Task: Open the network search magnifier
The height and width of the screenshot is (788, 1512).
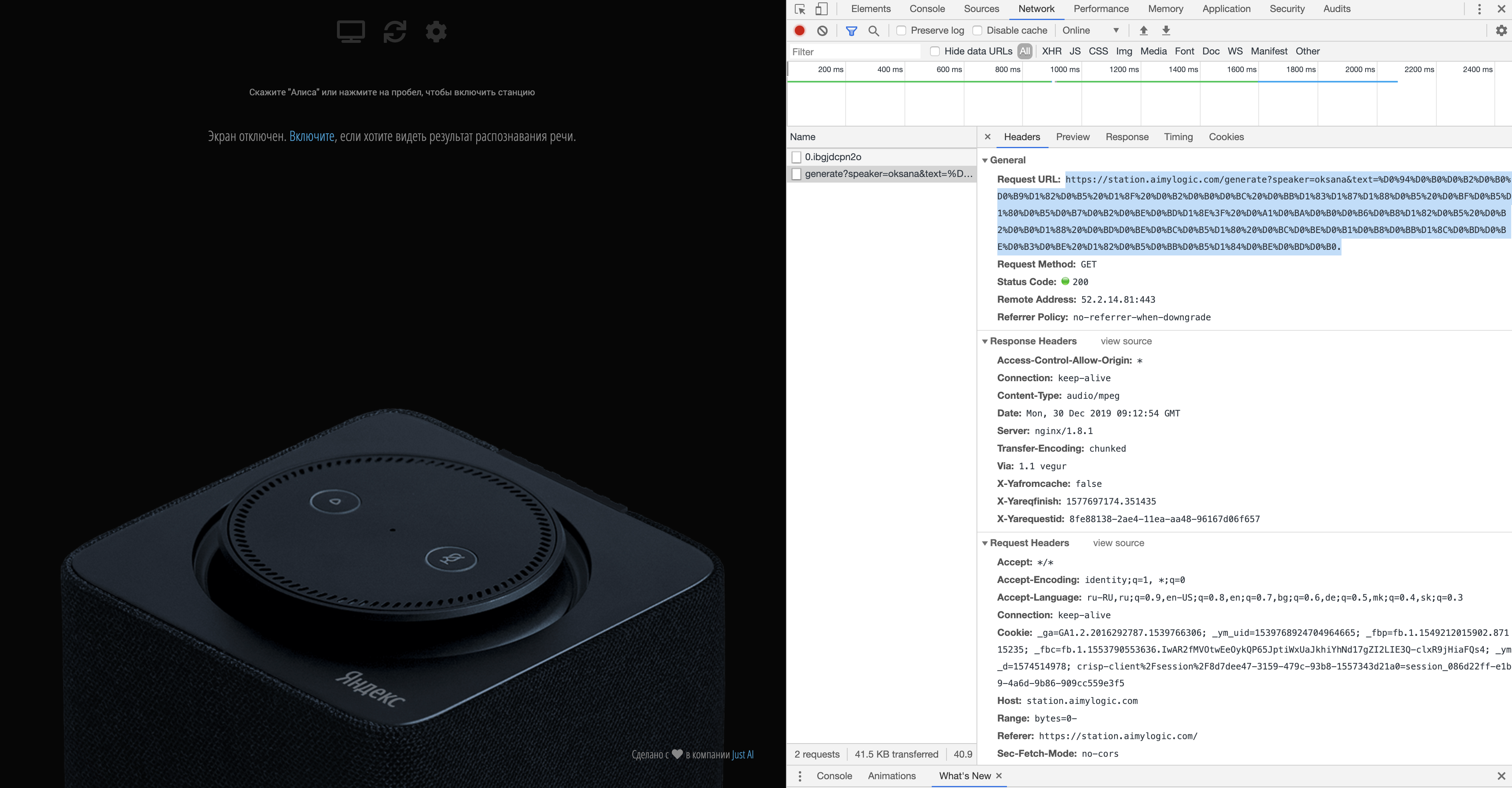Action: point(874,30)
